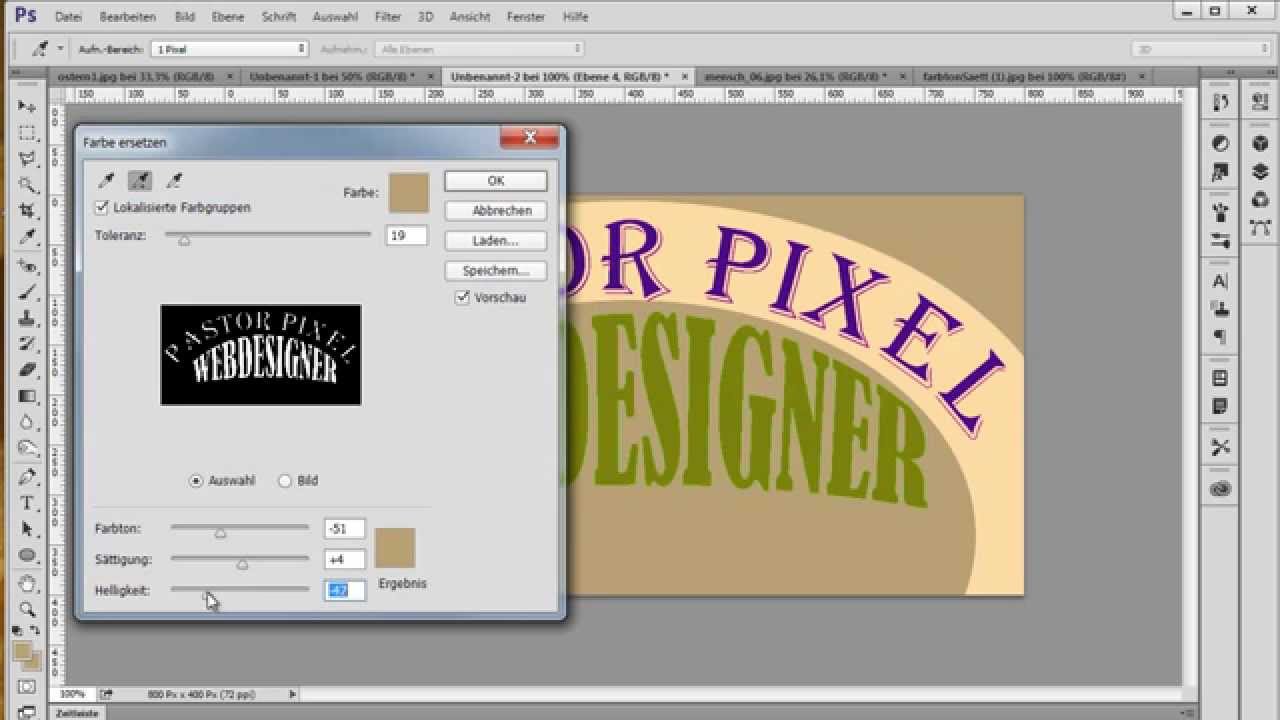Pick the subtract-from-sample eyedropper in dialog

pyautogui.click(x=174, y=180)
